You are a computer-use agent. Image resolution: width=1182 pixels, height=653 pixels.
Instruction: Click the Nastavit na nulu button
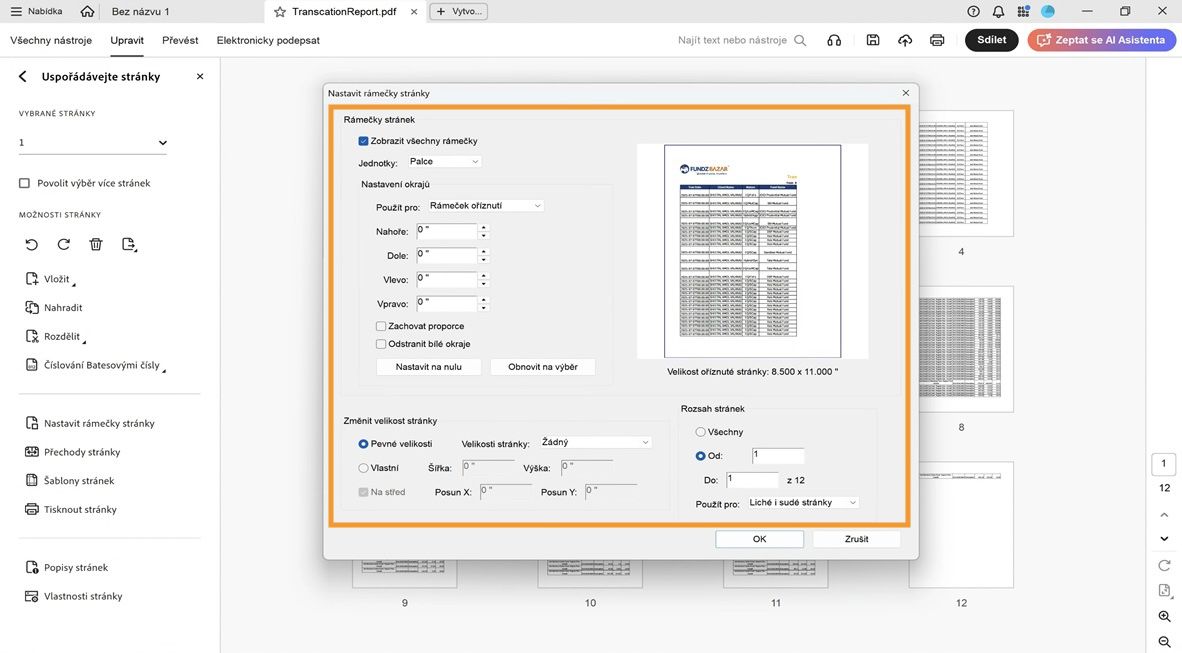428,367
